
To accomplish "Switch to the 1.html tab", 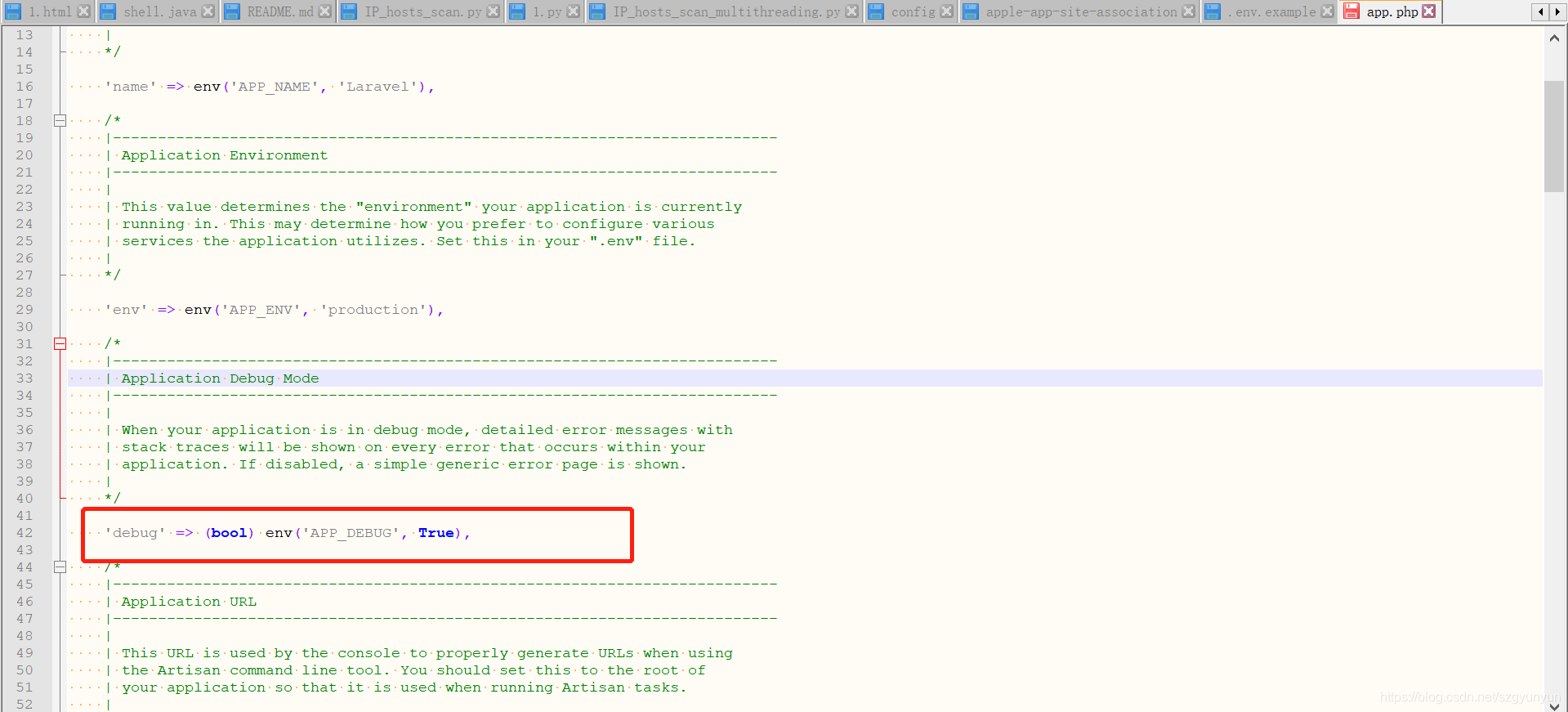I will [49, 11].
